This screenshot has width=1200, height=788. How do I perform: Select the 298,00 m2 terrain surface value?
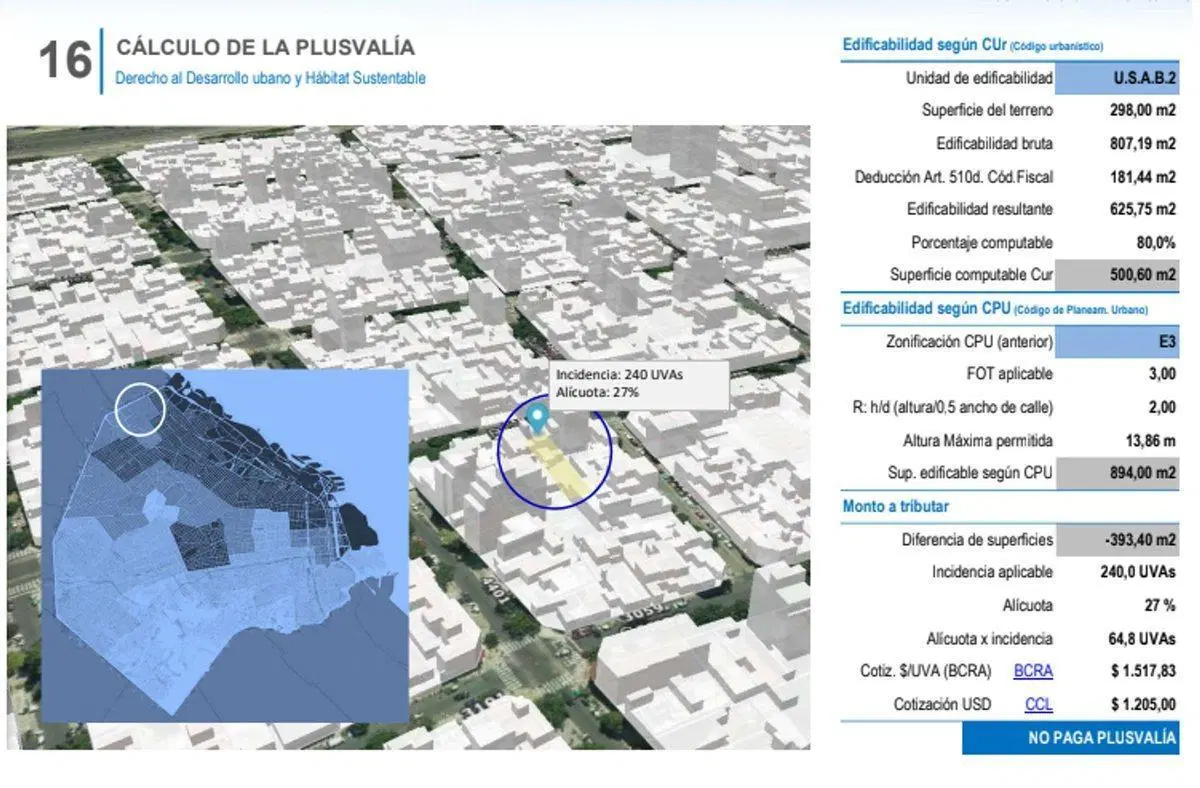point(1143,110)
